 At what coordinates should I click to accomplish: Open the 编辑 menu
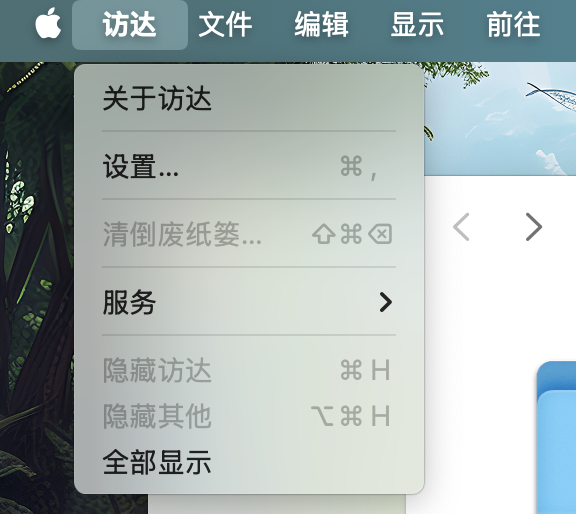click(x=321, y=25)
